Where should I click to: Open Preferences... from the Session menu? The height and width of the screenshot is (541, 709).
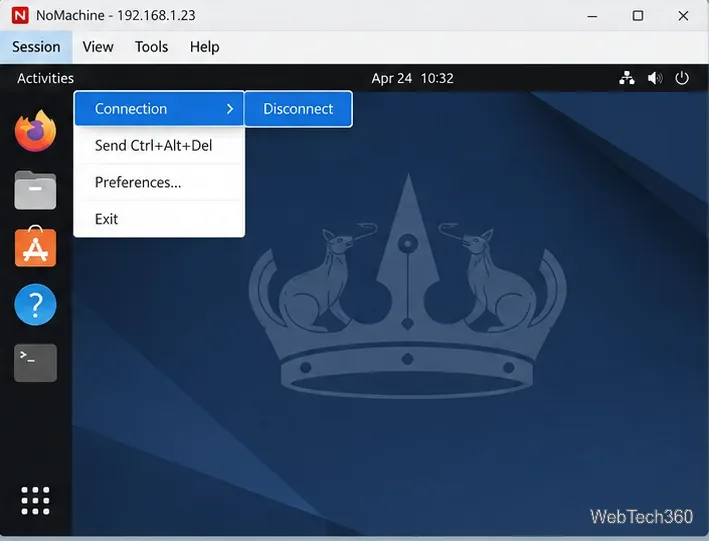pyautogui.click(x=159, y=182)
